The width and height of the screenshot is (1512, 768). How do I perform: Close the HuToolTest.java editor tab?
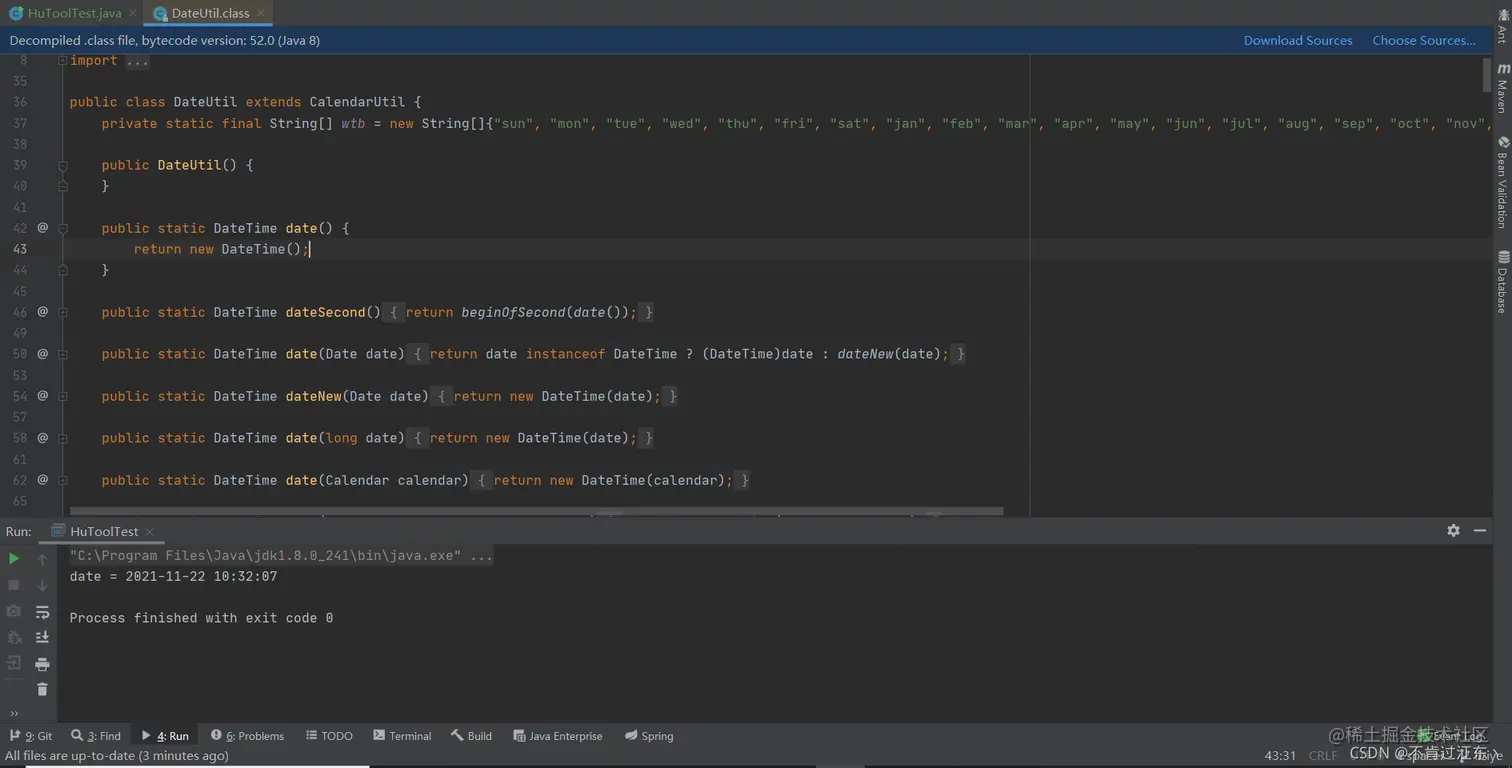click(133, 13)
